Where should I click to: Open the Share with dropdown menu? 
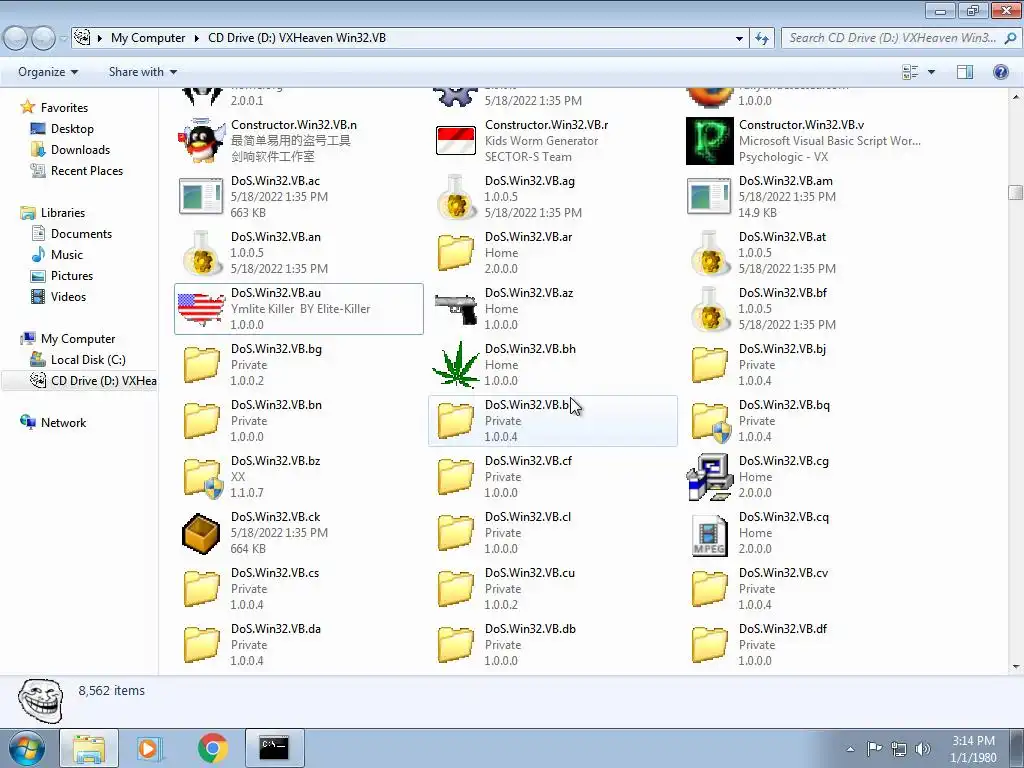click(x=142, y=72)
